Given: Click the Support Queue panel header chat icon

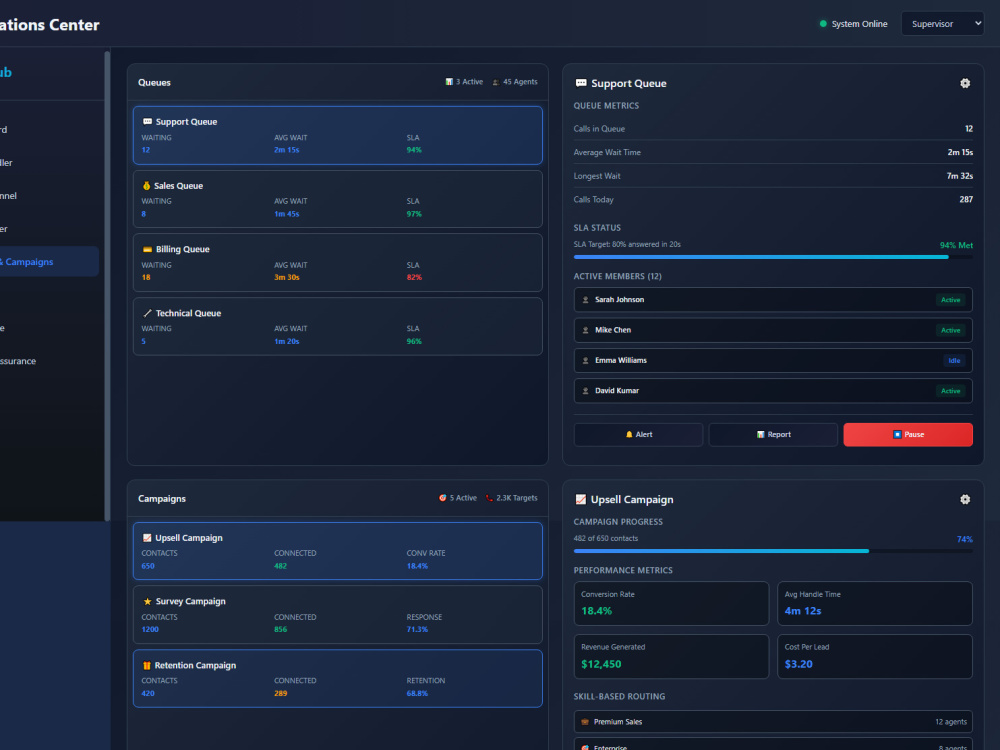Looking at the screenshot, I should pyautogui.click(x=581, y=83).
